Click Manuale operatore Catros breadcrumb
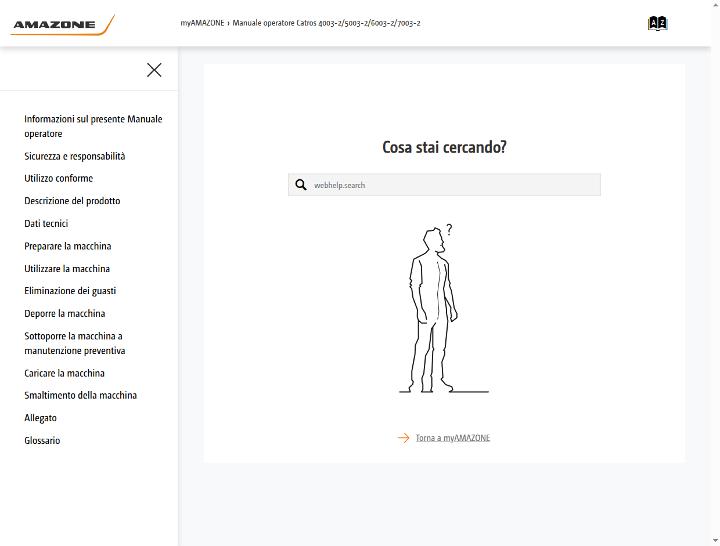The image size is (720, 546). [326, 23]
